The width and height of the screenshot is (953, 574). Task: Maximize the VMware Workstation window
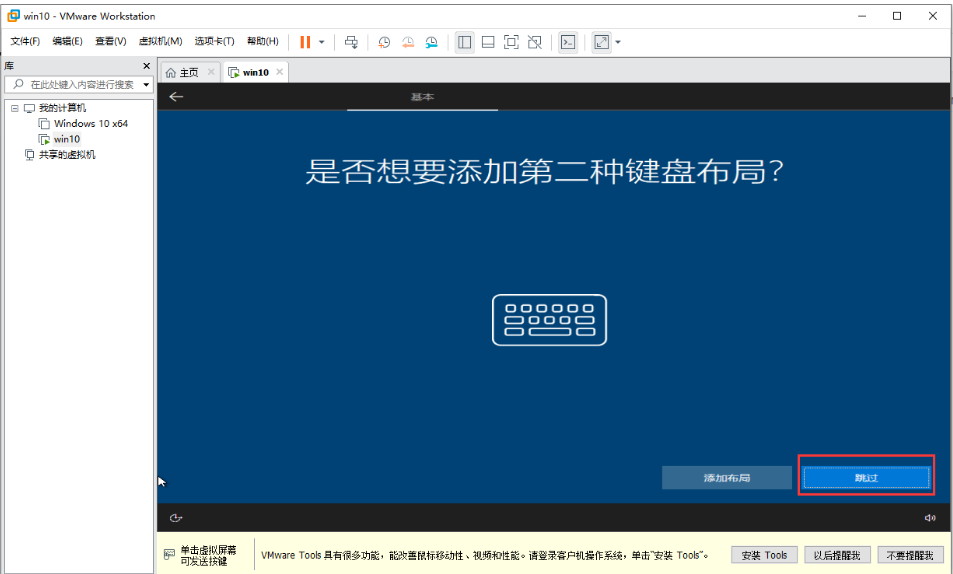pos(897,16)
